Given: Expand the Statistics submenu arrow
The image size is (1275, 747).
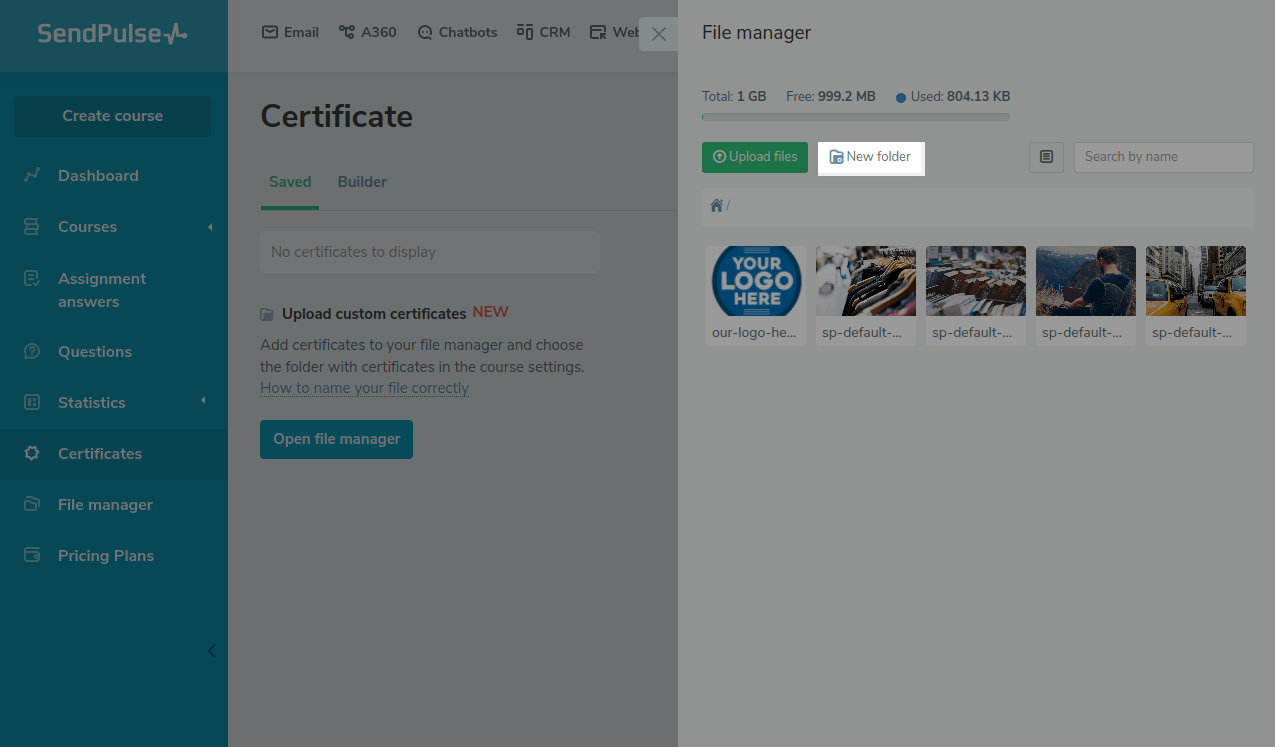Looking at the screenshot, I should pyautogui.click(x=203, y=401).
